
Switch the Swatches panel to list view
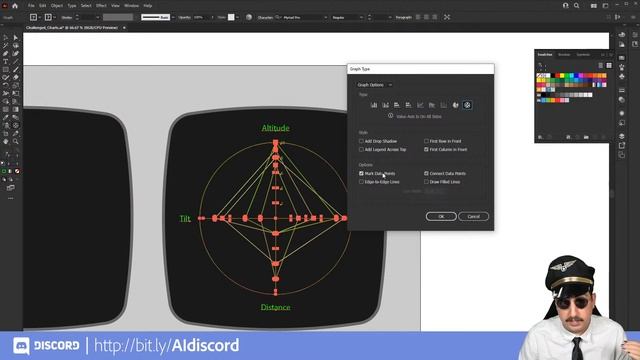click(x=600, y=65)
